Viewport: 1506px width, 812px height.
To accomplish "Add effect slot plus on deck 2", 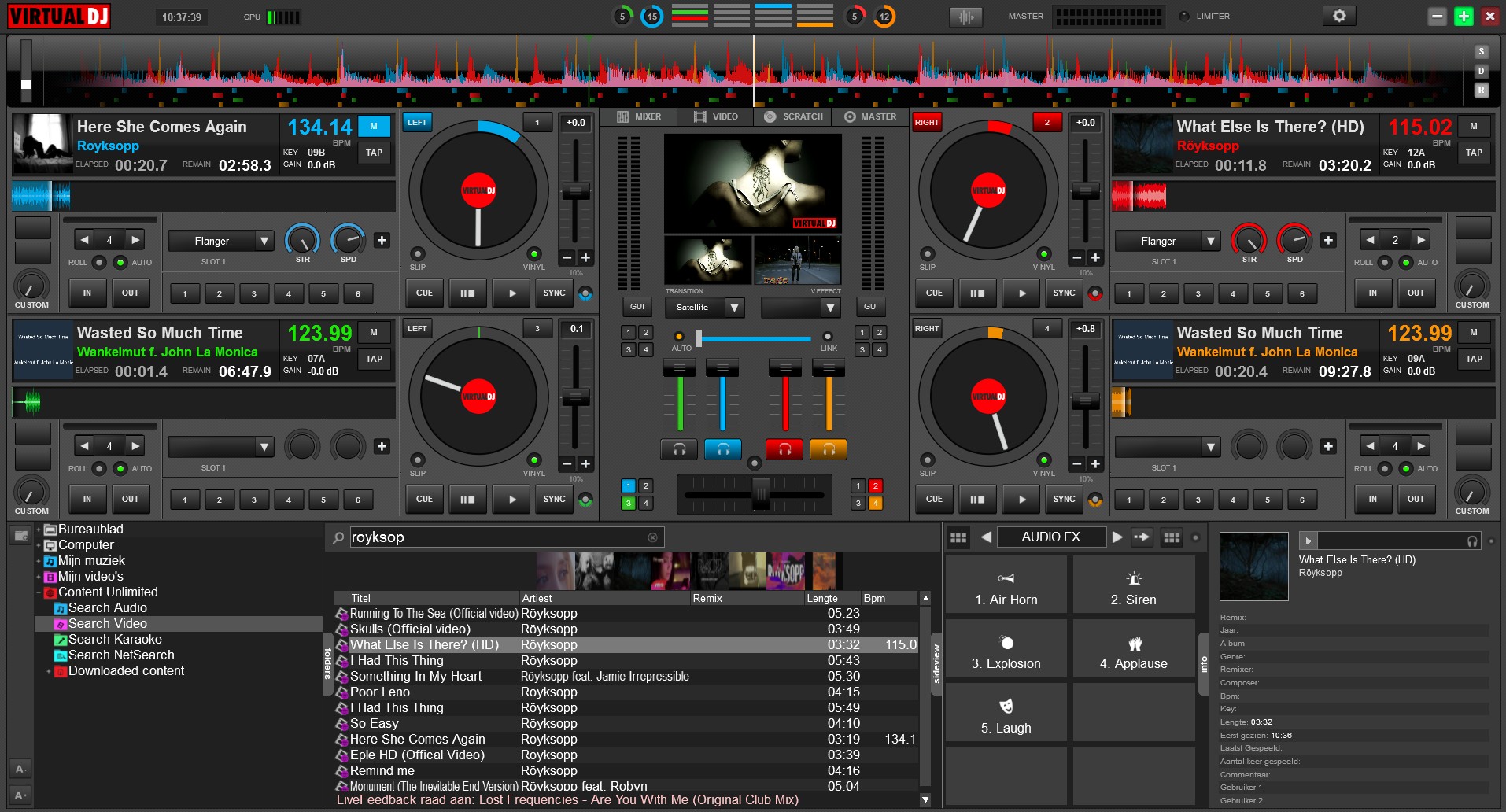I will [1328, 240].
